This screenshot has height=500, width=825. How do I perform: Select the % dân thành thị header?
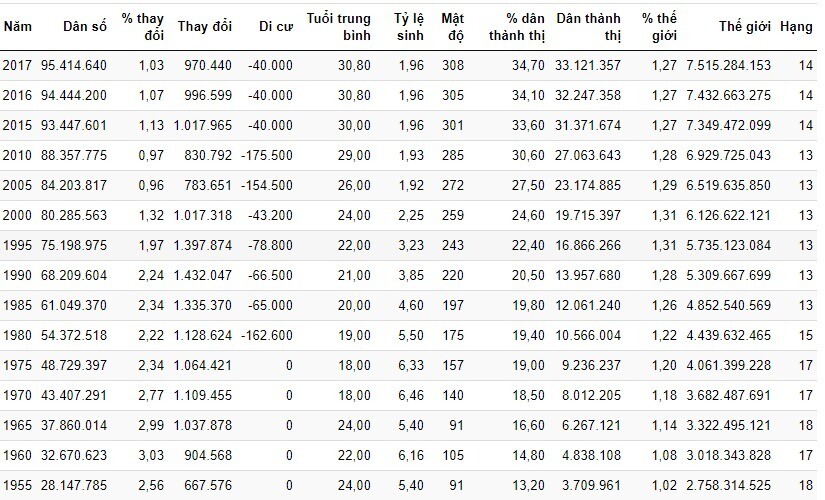[517, 26]
